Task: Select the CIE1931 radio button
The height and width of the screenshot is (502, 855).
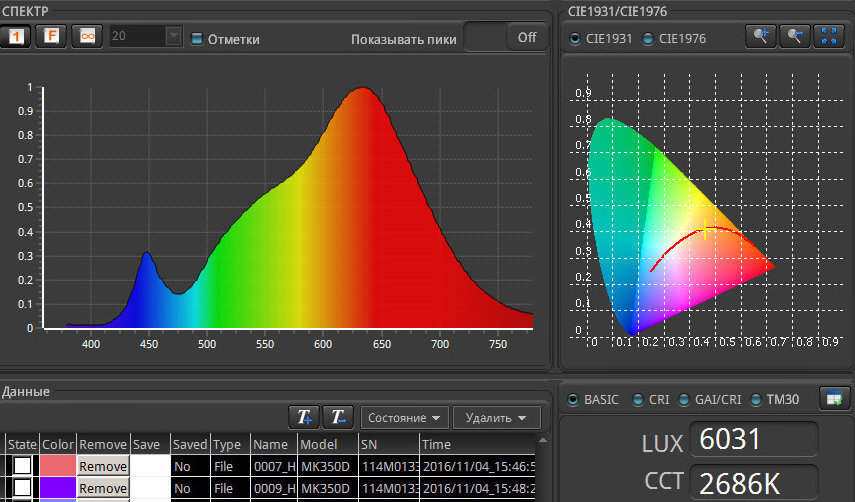Action: (575, 39)
